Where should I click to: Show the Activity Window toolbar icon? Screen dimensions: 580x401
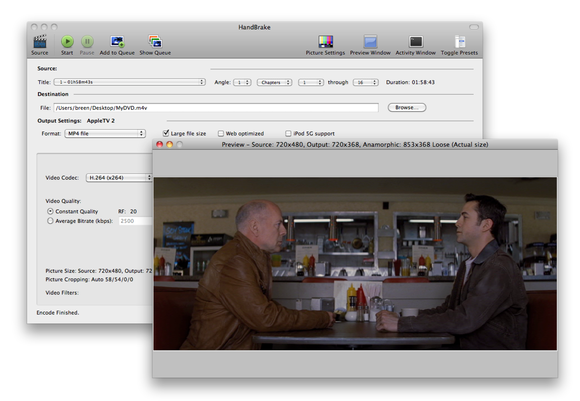(416, 41)
